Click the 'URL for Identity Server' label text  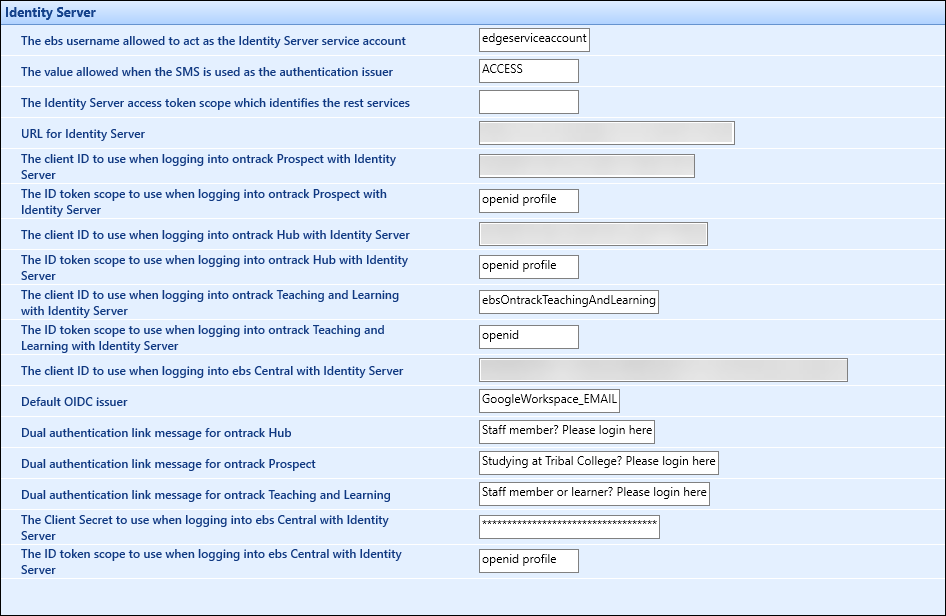83,134
